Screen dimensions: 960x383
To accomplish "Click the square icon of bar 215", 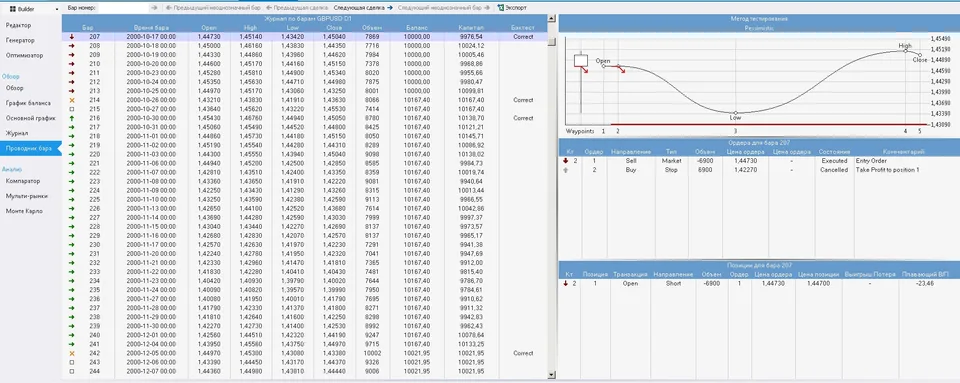I will (x=72, y=109).
